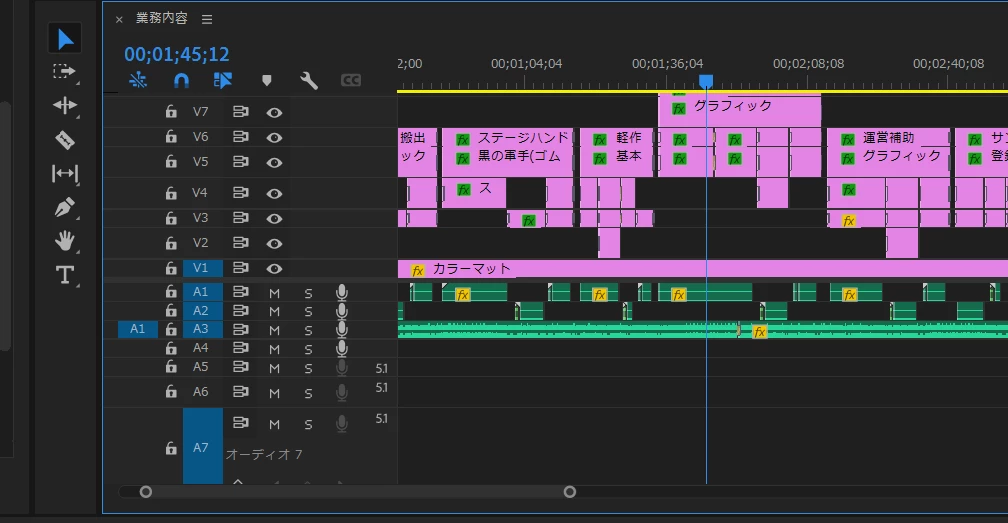Click the ruler at 00;02;08;08
The width and height of the screenshot is (1008, 523).
[808, 64]
